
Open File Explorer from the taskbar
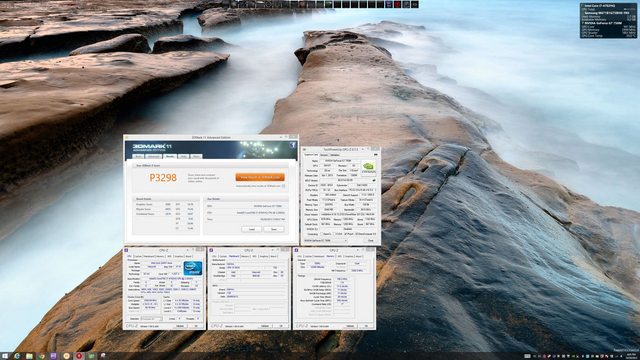pos(29,356)
